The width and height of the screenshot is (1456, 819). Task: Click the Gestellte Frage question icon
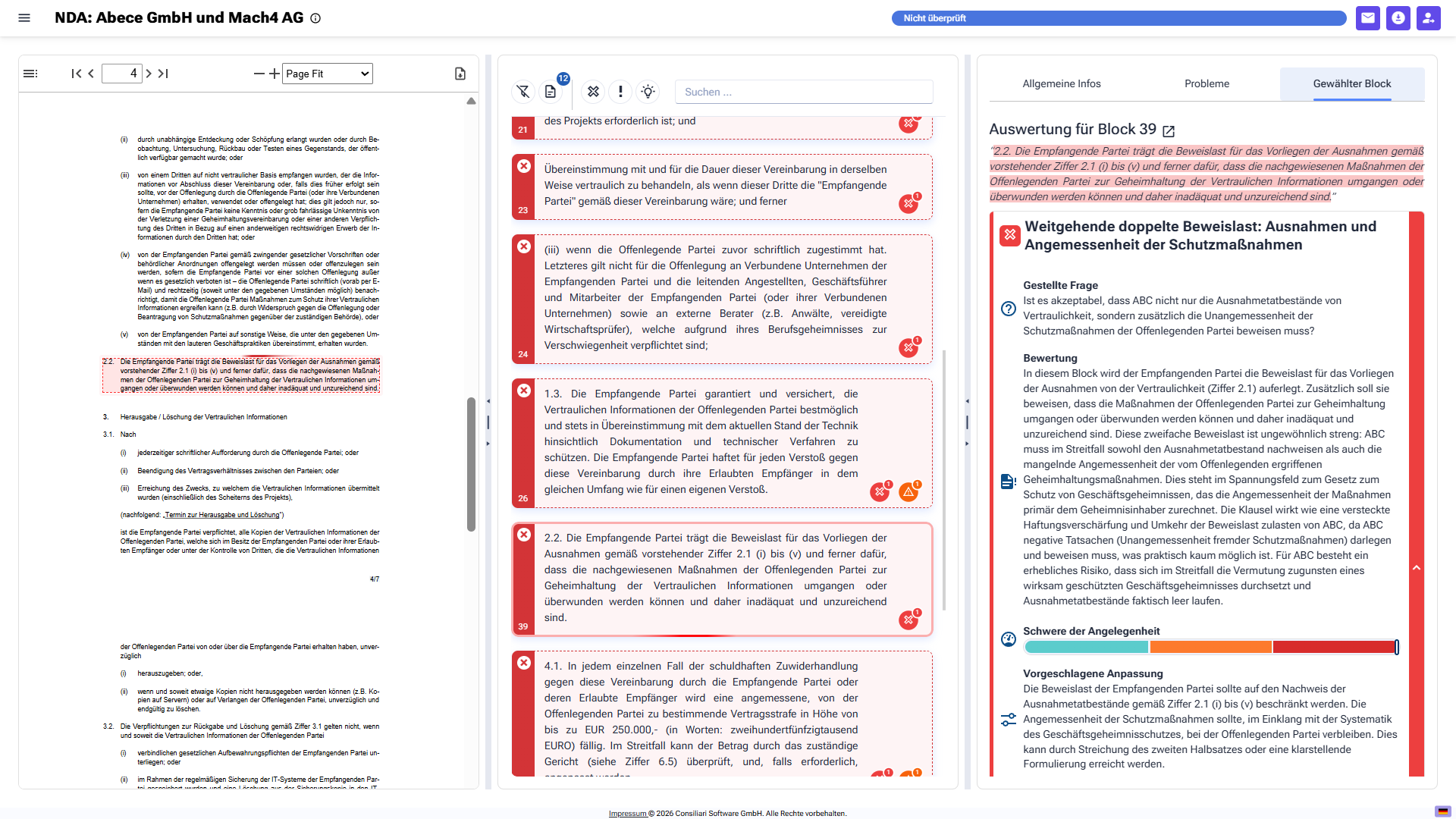click(x=1009, y=309)
